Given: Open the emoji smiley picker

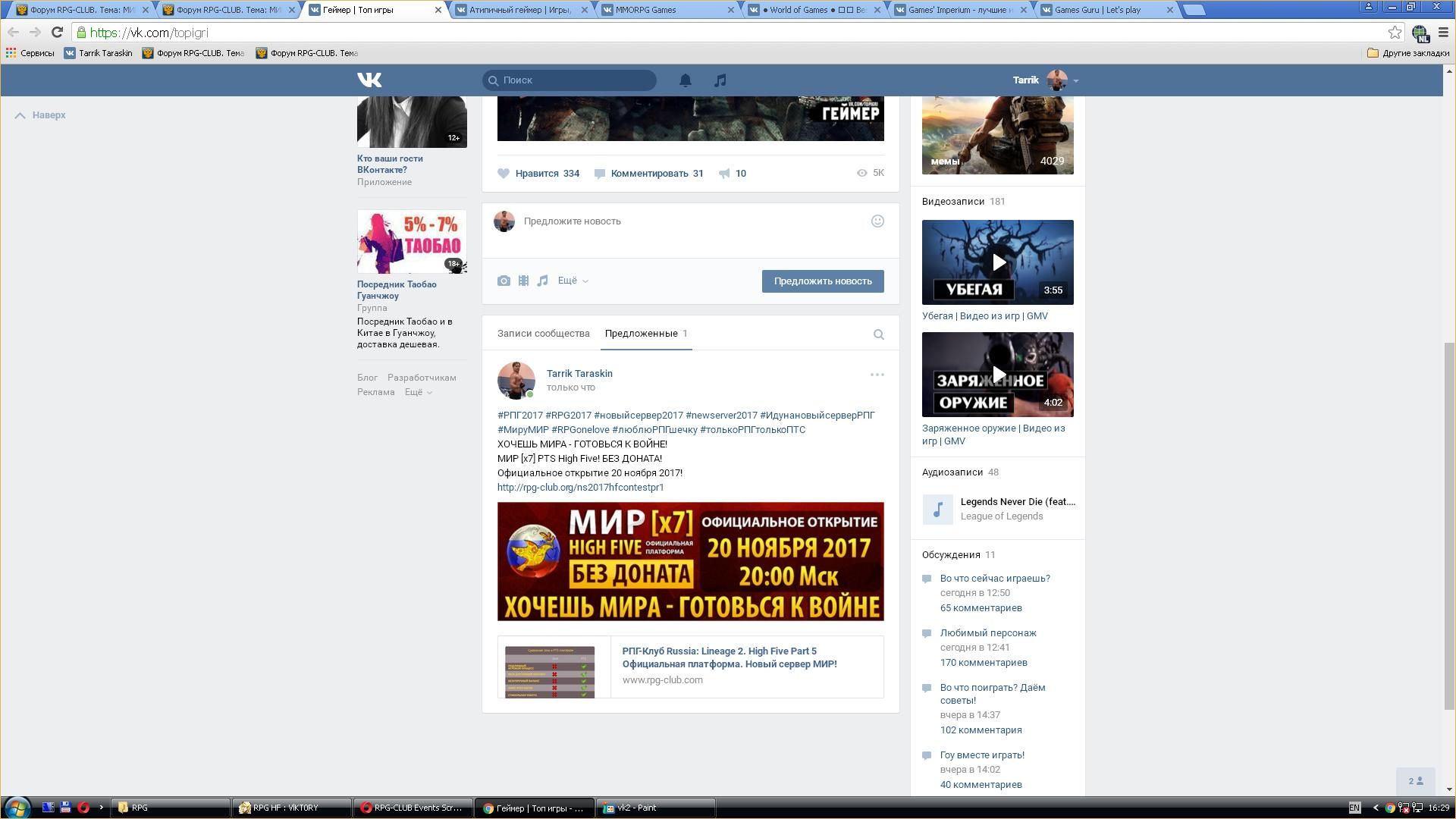Looking at the screenshot, I should (877, 221).
